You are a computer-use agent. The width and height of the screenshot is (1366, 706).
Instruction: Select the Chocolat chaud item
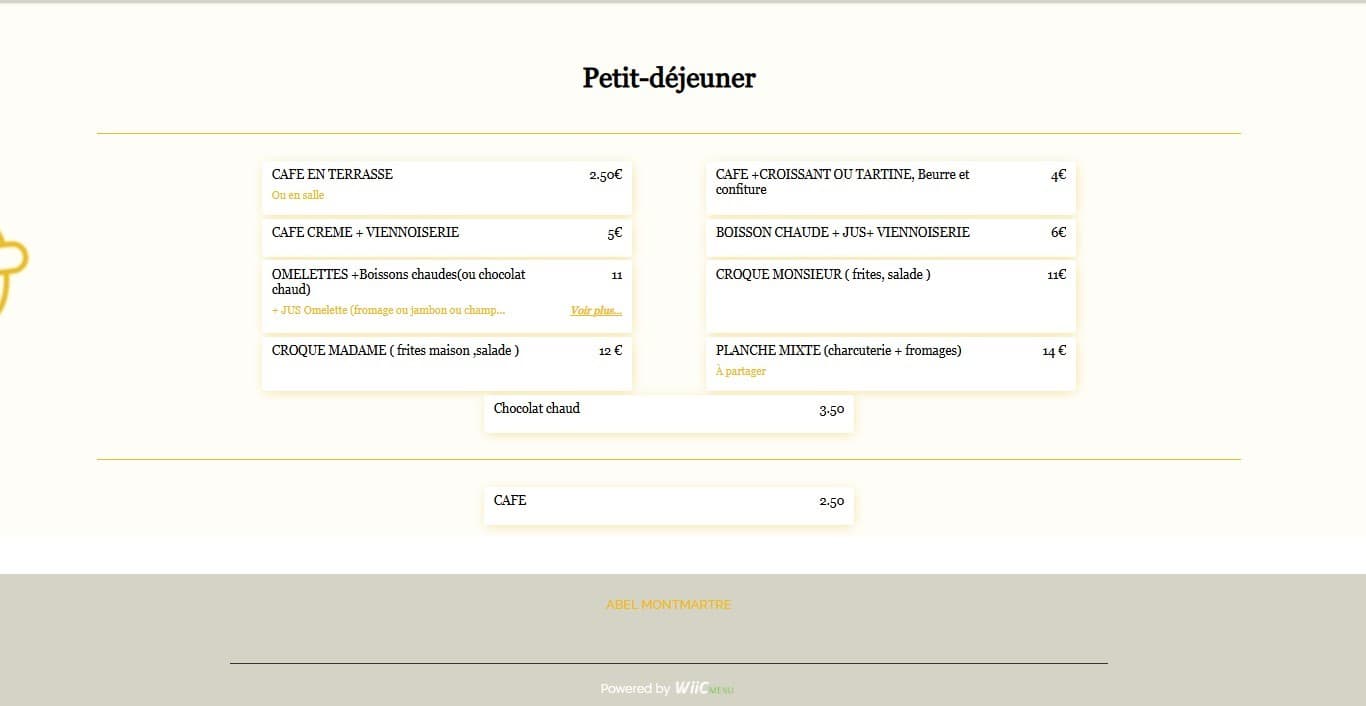668,412
